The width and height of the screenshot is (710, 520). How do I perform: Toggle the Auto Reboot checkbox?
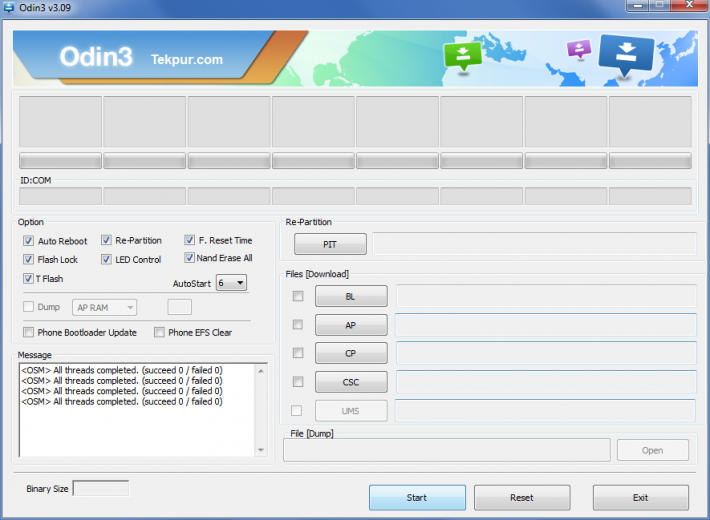pyautogui.click(x=29, y=241)
